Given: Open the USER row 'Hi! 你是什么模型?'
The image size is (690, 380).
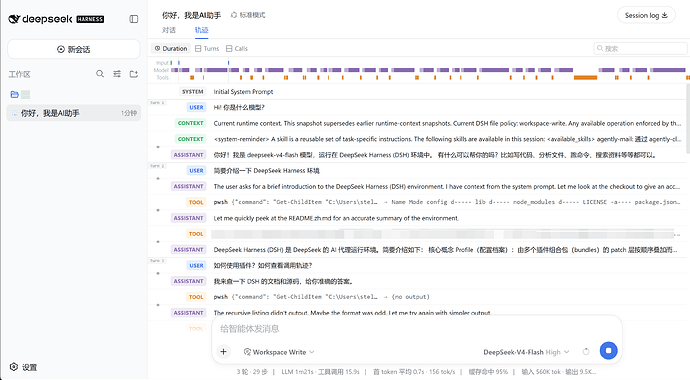Looking at the screenshot, I should point(417,107).
